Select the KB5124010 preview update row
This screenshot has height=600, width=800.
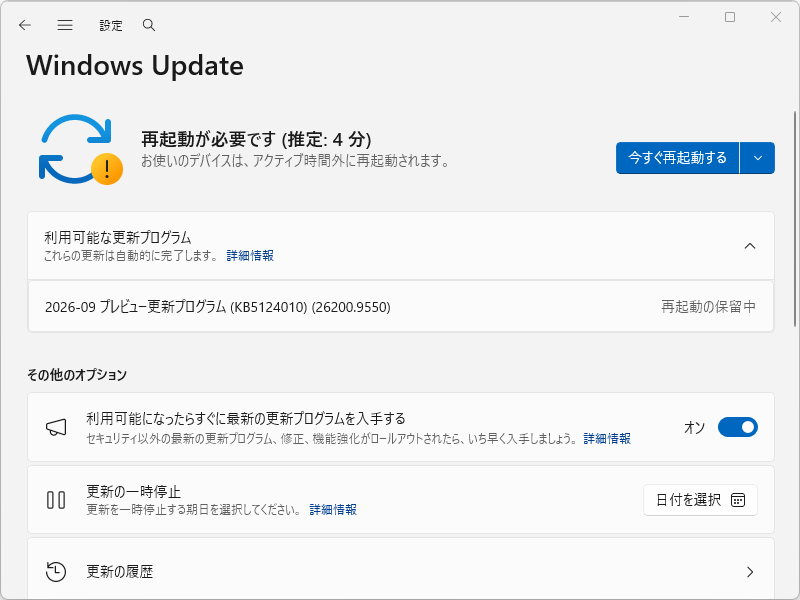click(x=401, y=307)
